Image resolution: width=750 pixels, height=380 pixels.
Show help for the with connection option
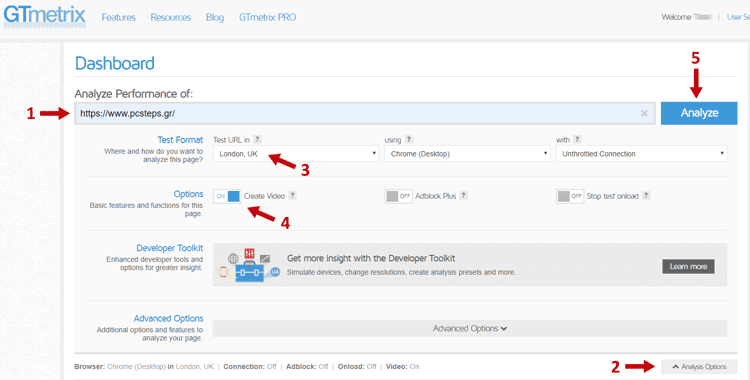click(577, 139)
